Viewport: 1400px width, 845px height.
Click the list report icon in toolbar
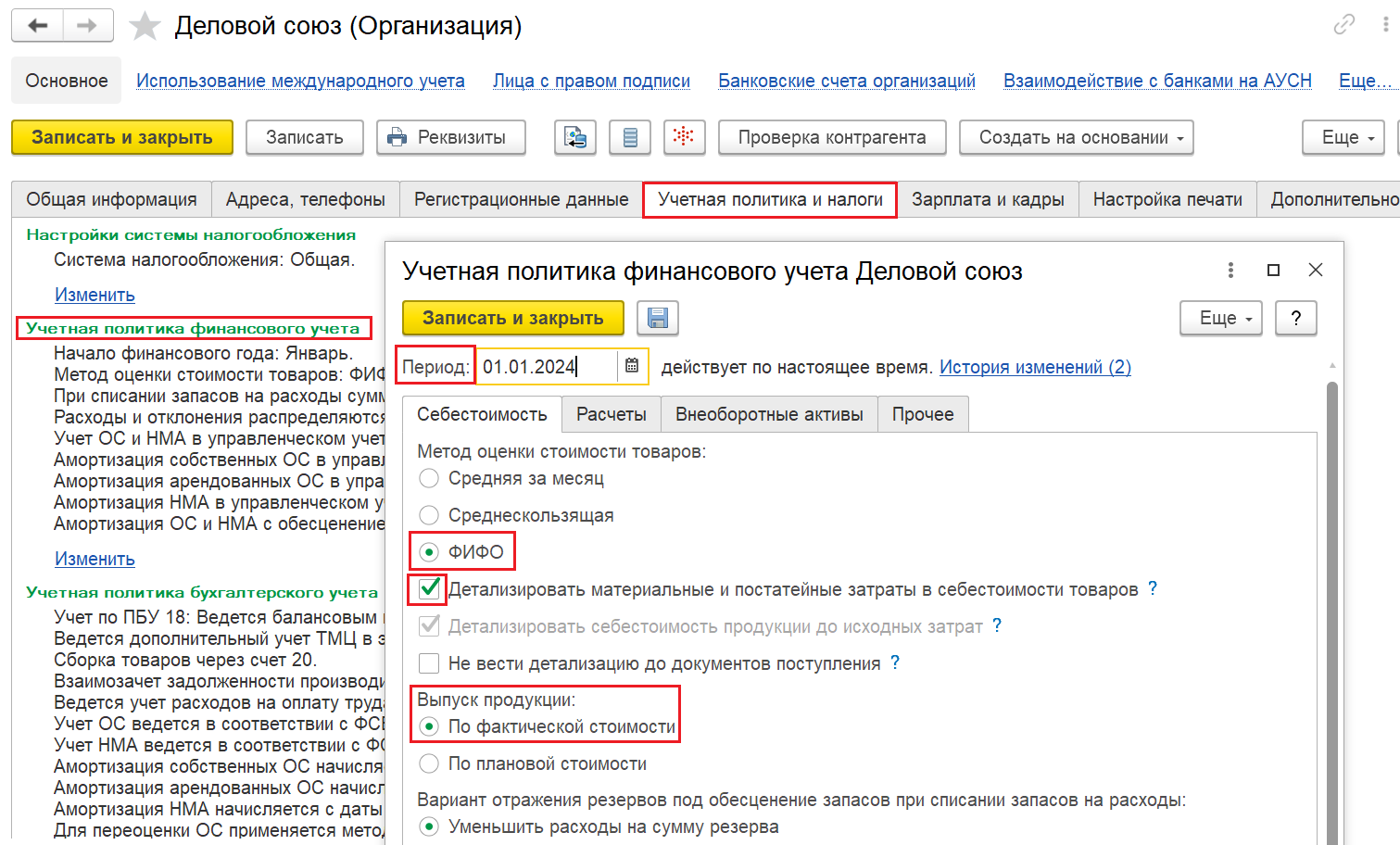click(630, 137)
